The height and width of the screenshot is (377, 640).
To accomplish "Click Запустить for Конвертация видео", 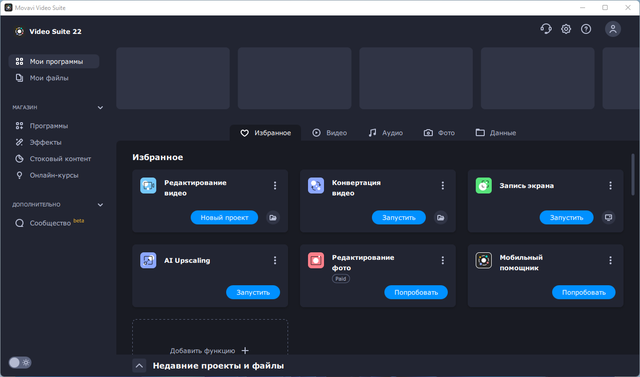I will 399,217.
